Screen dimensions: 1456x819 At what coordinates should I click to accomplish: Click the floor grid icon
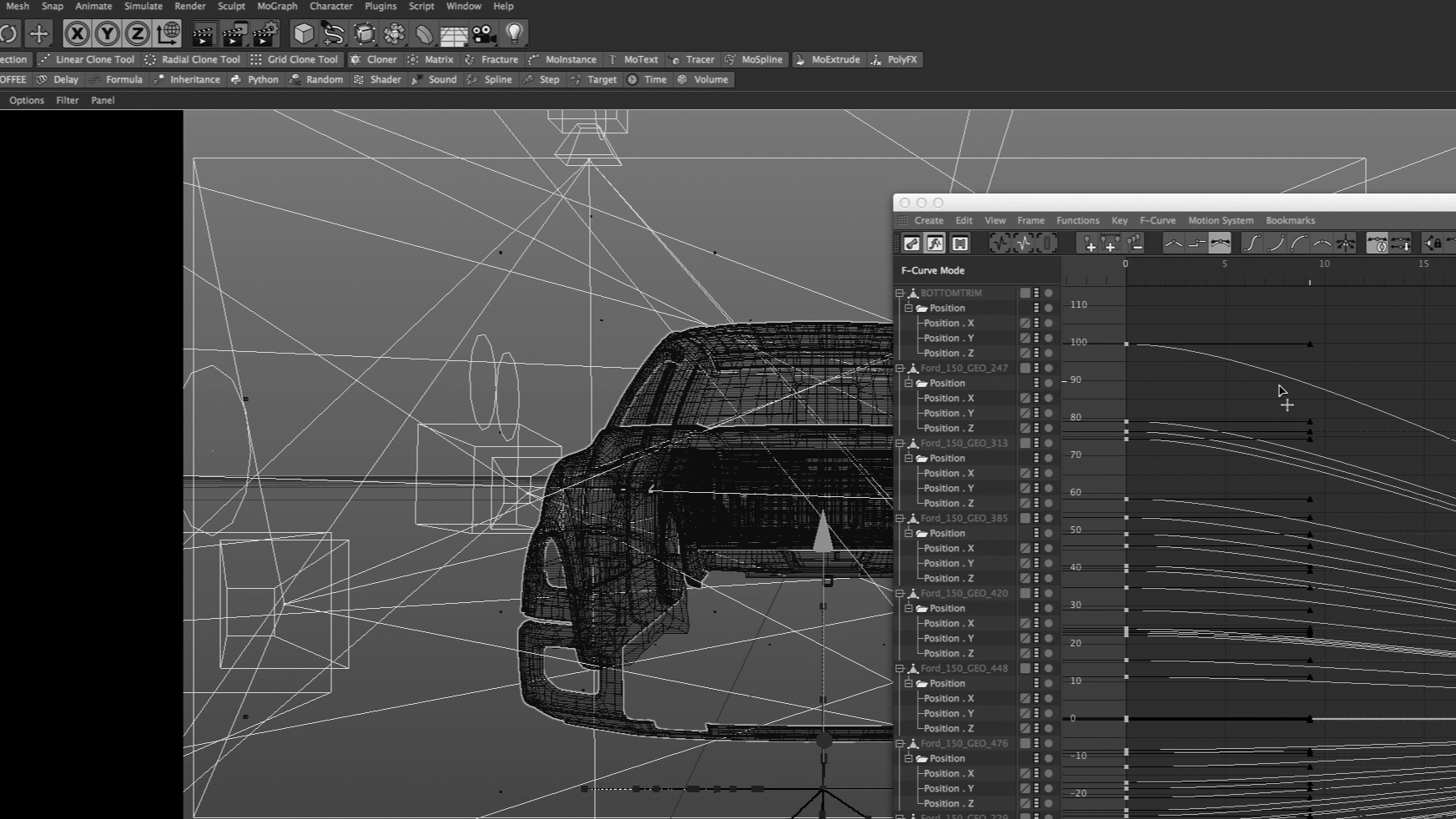454,33
